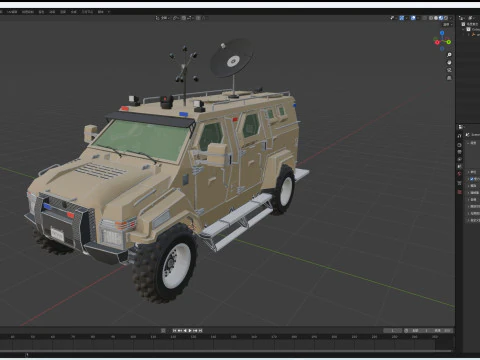The width and height of the screenshot is (480, 360).
Task: Toggle snapping magnet in viewport header
Action: (x=184, y=18)
